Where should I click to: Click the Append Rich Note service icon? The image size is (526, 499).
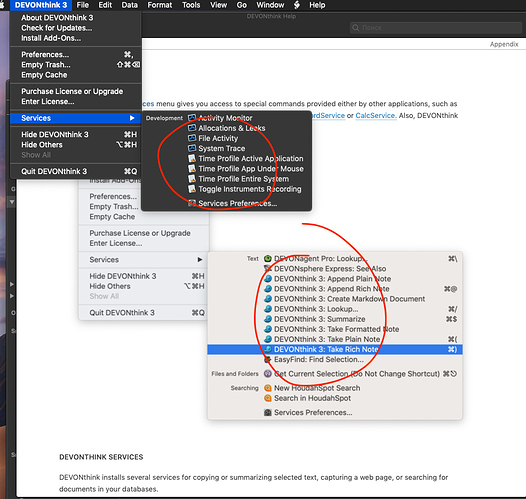coord(267,289)
